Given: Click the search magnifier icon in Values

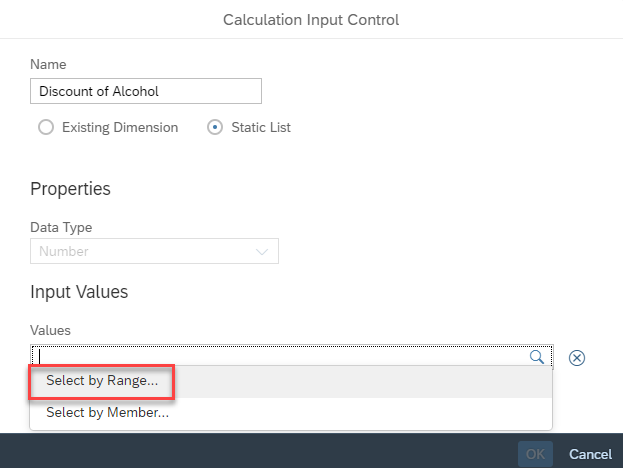Looking at the screenshot, I should [536, 356].
